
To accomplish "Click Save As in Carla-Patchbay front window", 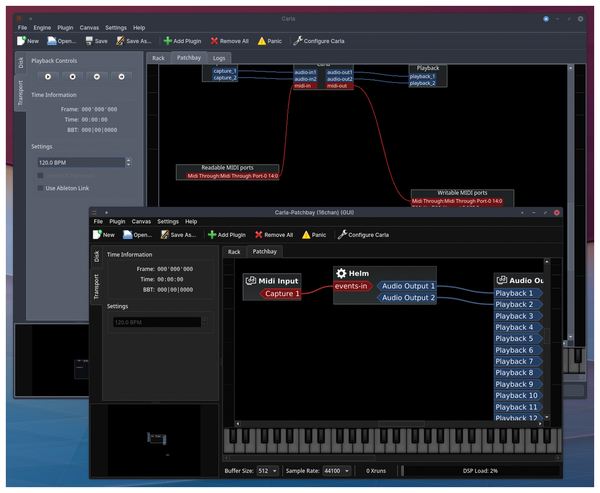I will click(178, 235).
